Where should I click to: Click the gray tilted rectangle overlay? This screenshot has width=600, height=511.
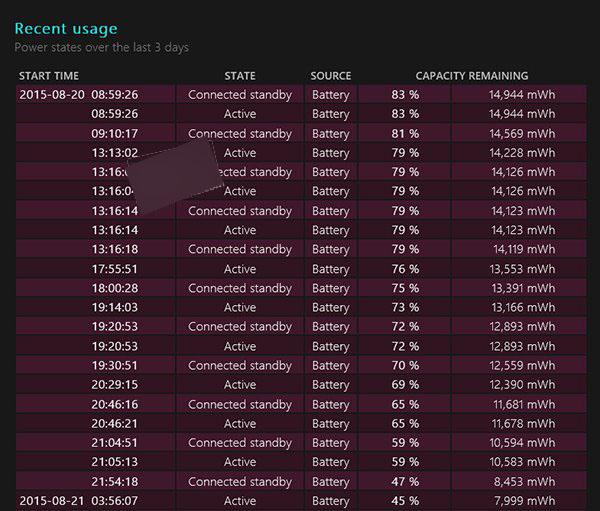[173, 177]
